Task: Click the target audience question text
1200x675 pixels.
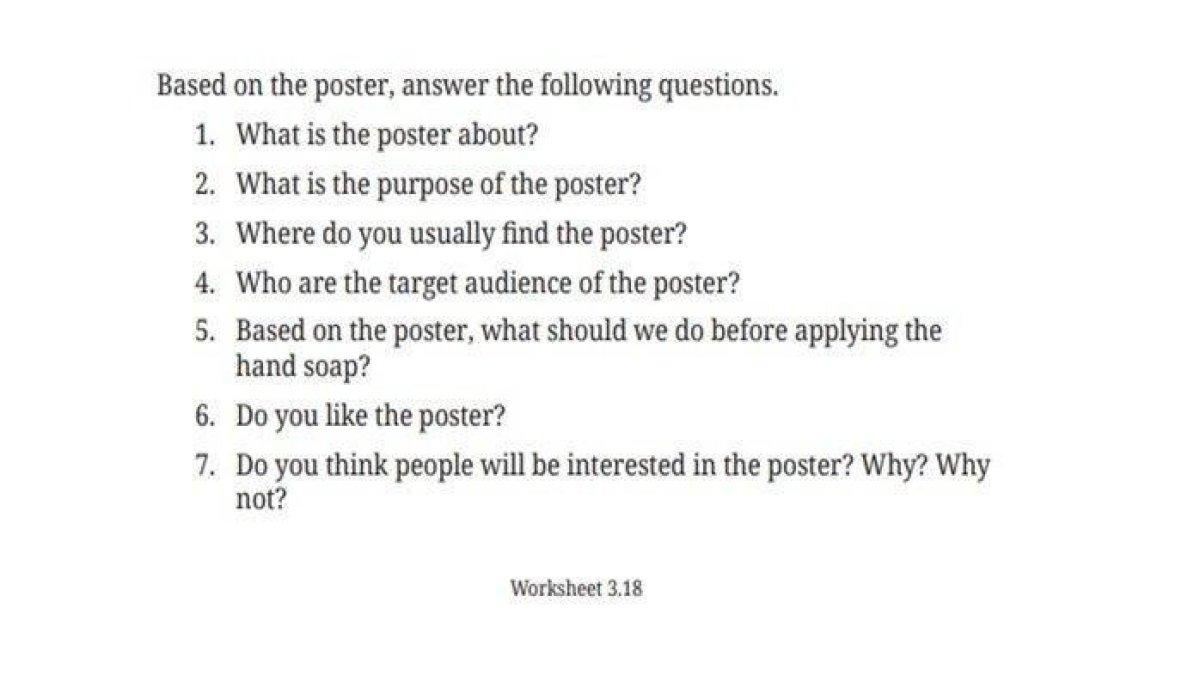Action: tap(487, 283)
